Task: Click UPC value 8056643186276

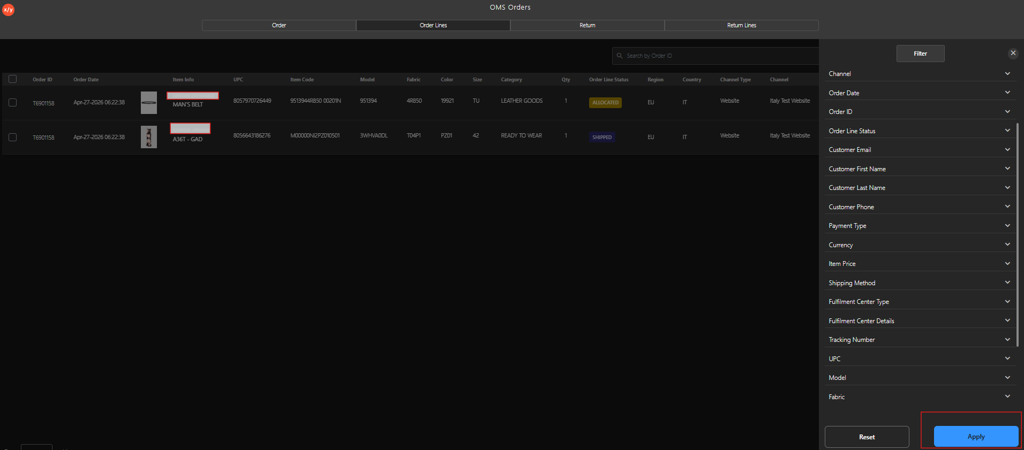Action: pos(252,135)
